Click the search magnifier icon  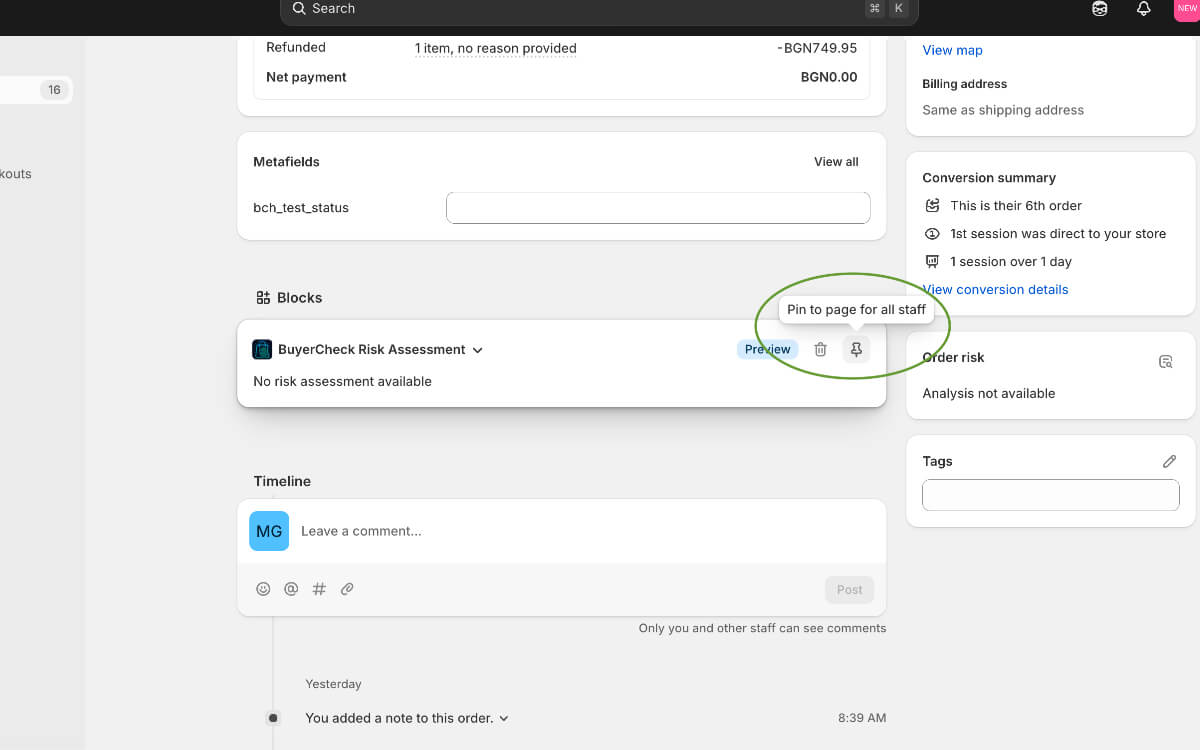pos(299,8)
